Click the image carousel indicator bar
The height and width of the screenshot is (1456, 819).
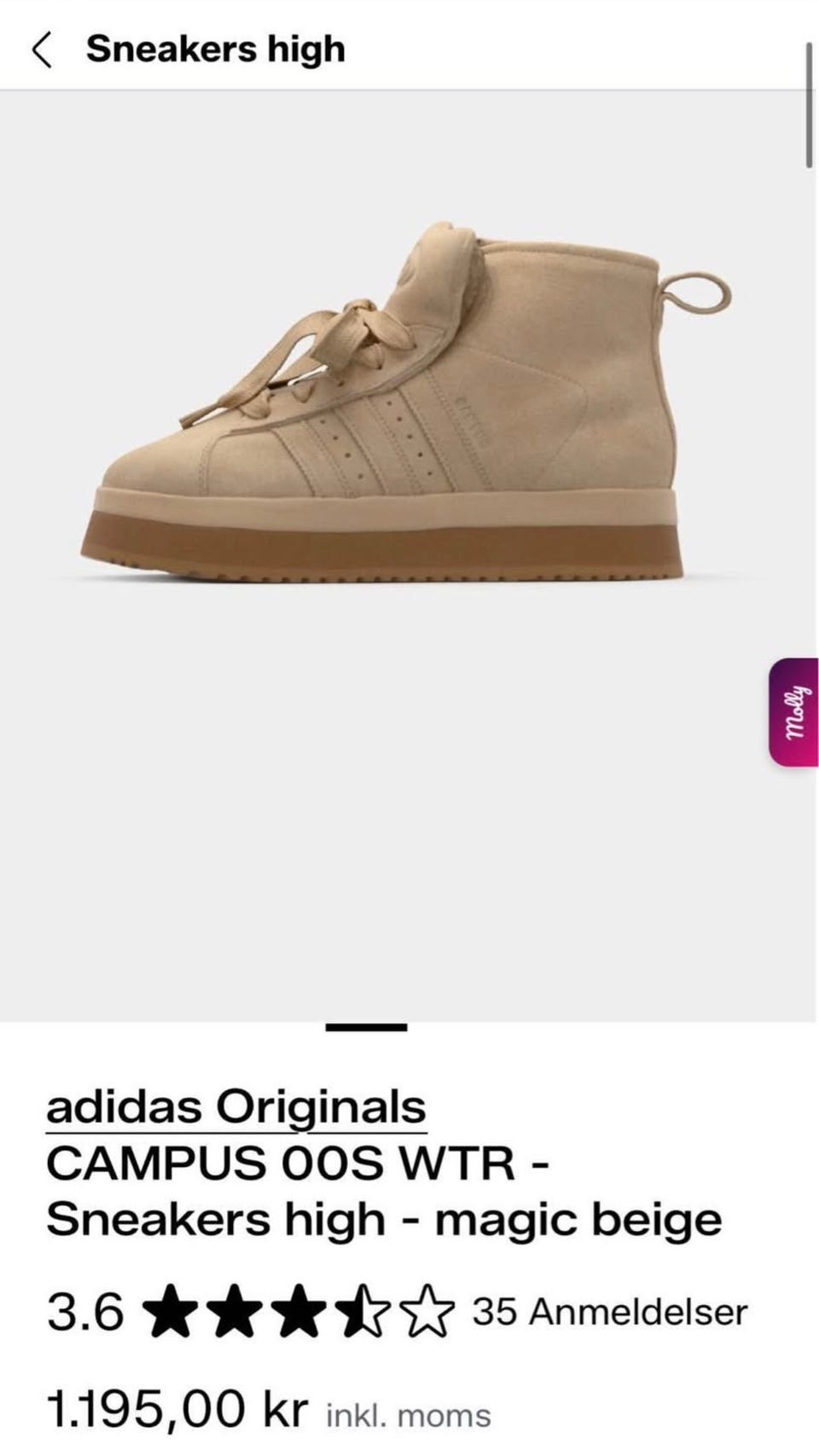(367, 1027)
